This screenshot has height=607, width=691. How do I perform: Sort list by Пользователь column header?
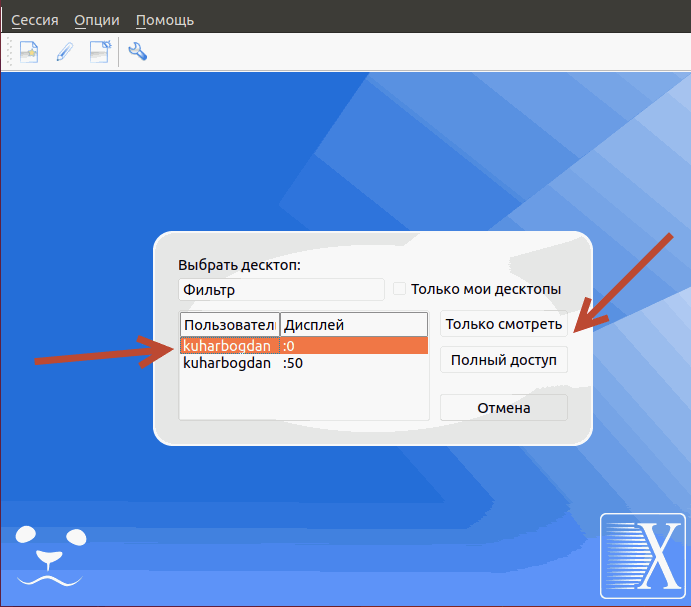[229, 325]
